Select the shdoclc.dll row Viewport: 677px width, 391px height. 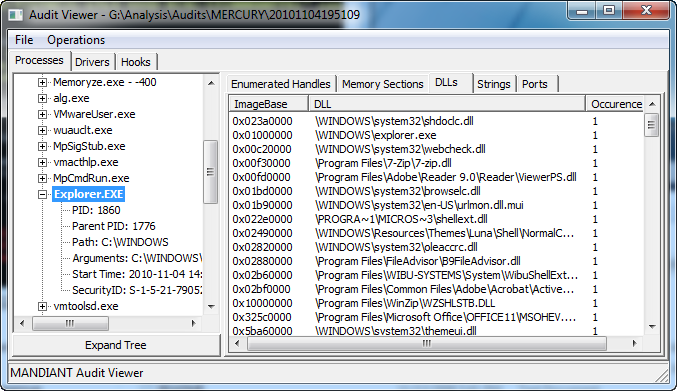pos(436,121)
